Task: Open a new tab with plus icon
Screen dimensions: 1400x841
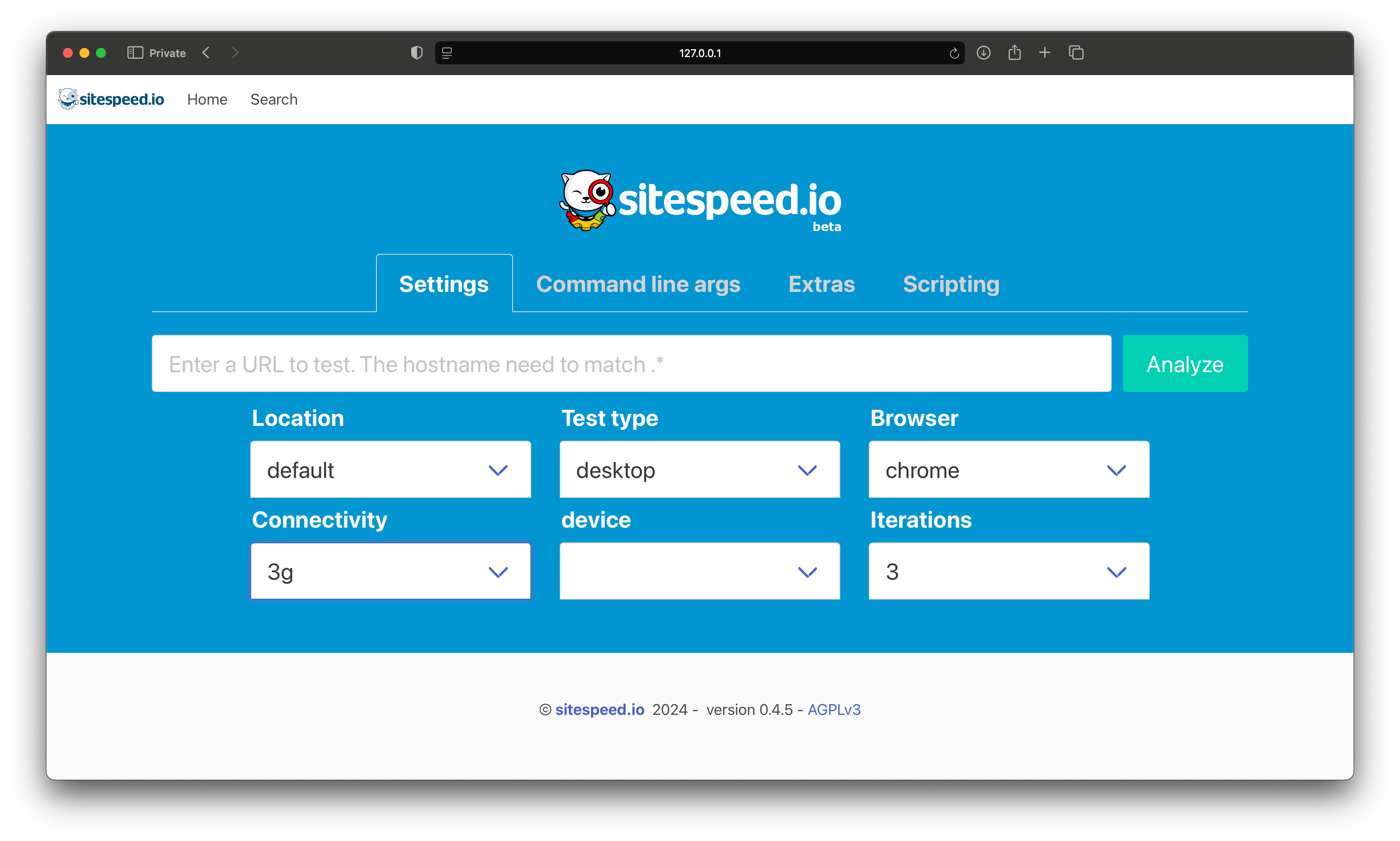Action: 1045,53
